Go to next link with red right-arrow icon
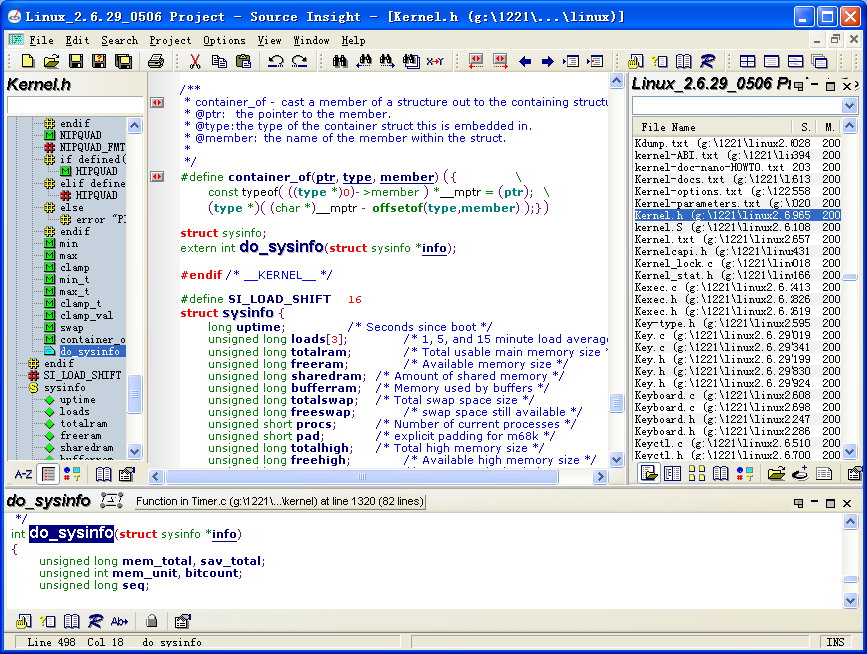The height and width of the screenshot is (654, 867). coord(500,61)
